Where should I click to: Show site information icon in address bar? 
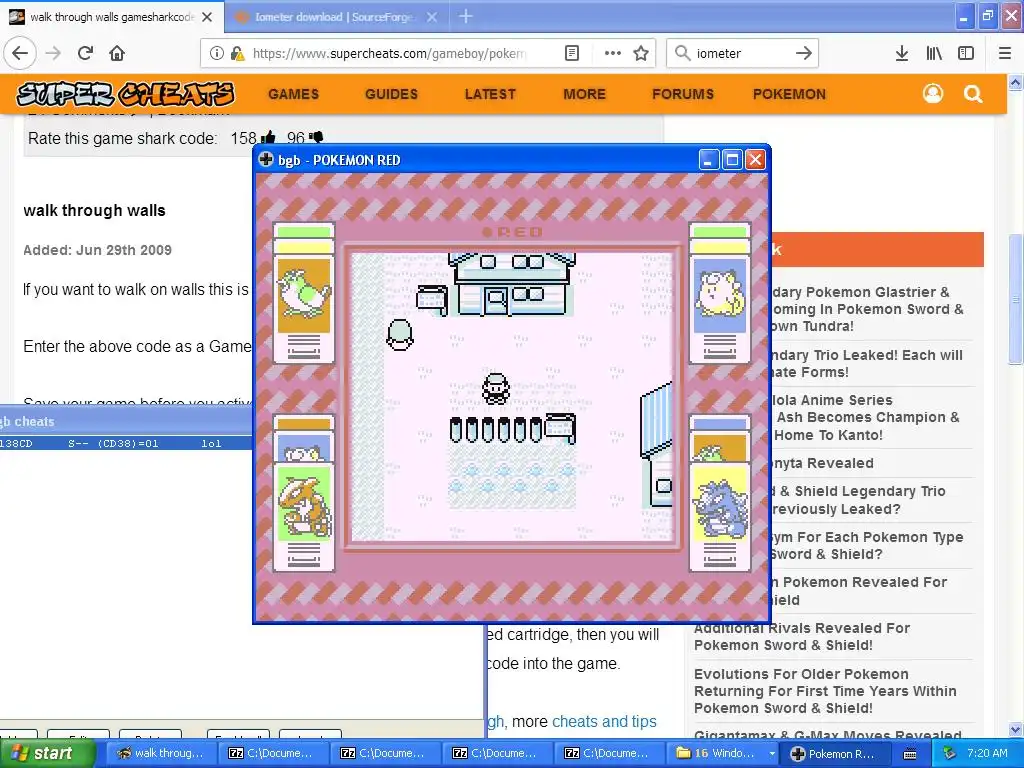[x=216, y=53]
